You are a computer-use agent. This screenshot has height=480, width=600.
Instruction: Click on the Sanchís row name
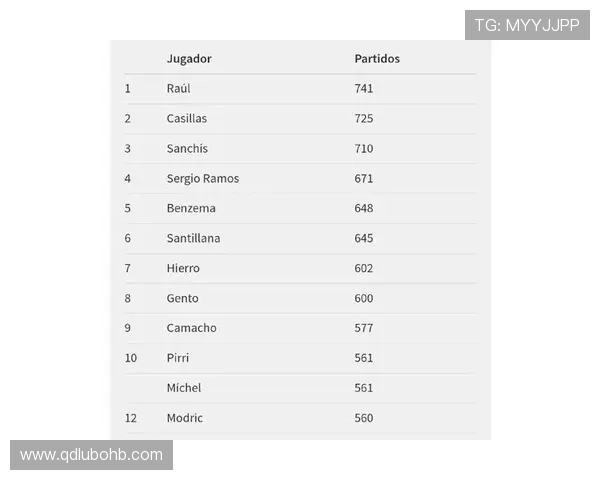tap(187, 149)
